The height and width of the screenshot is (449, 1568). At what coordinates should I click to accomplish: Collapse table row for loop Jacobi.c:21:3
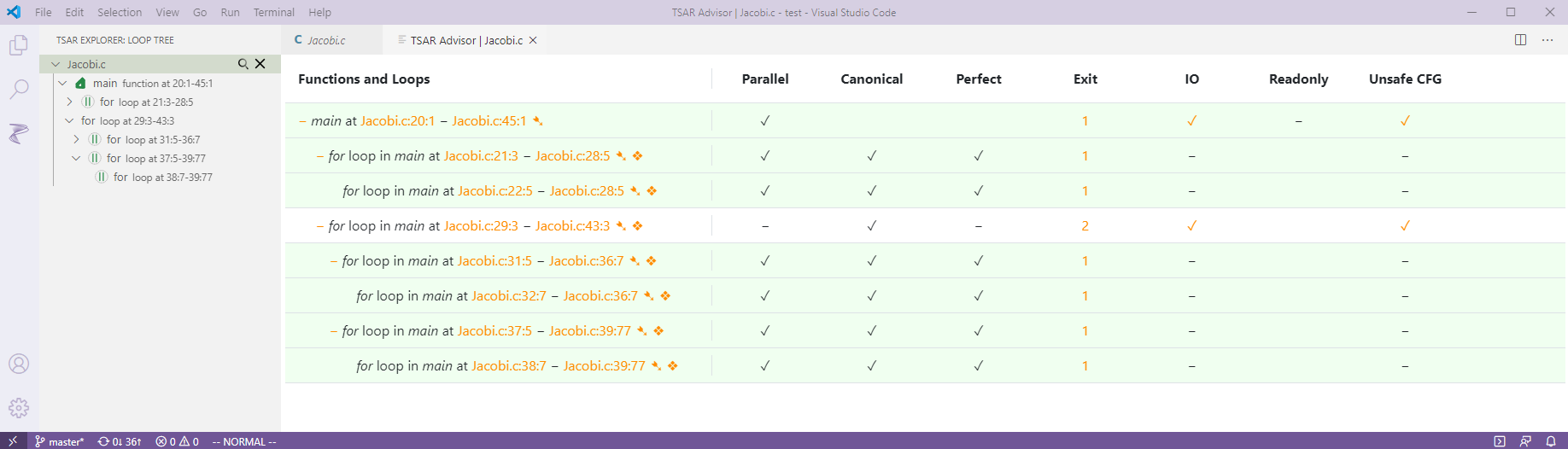click(319, 156)
